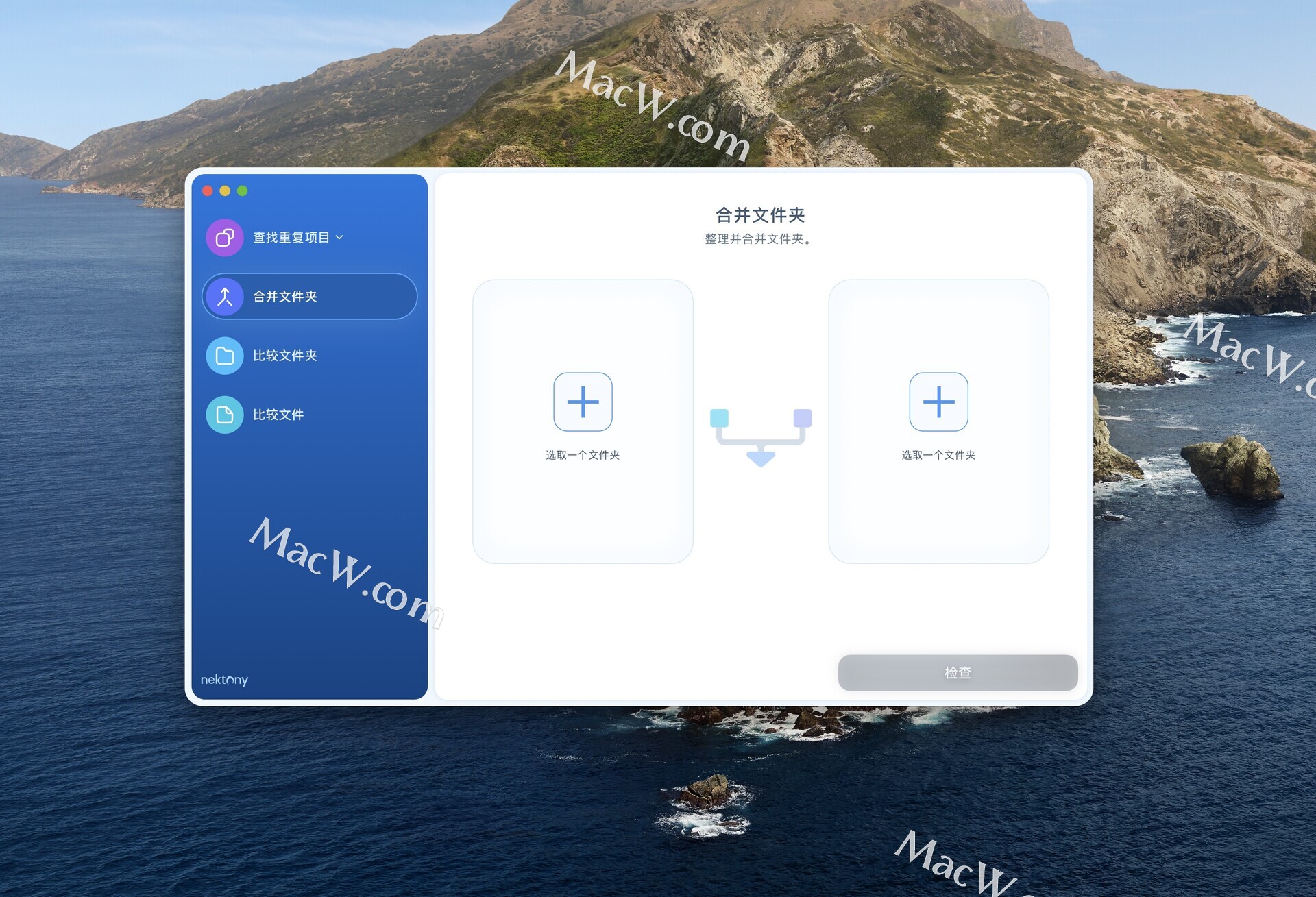Click the 合并文件夹 page heading

(760, 215)
